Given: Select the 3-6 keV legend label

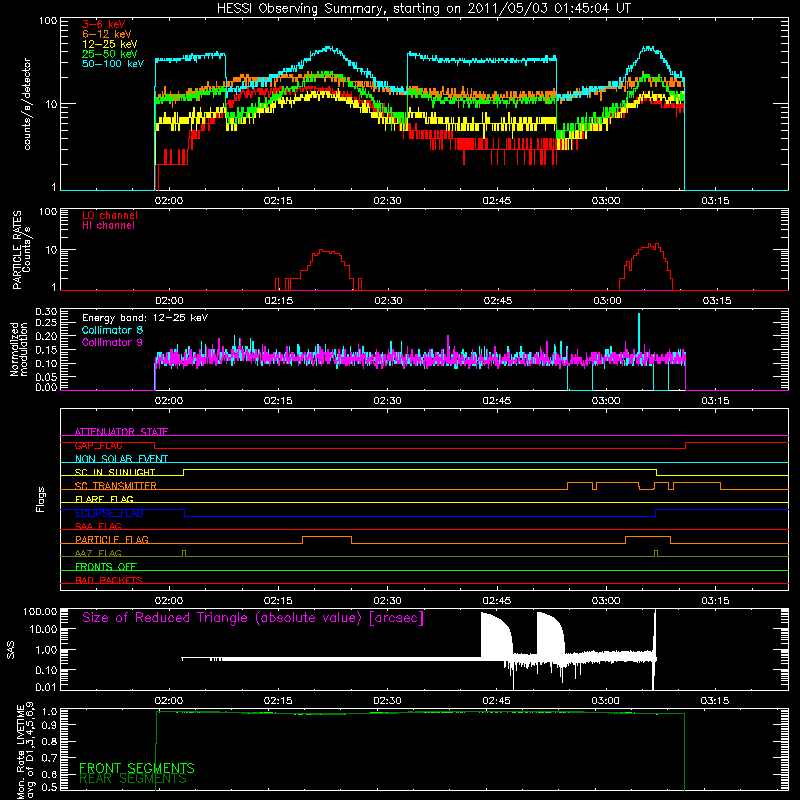Looking at the screenshot, I should point(104,24).
